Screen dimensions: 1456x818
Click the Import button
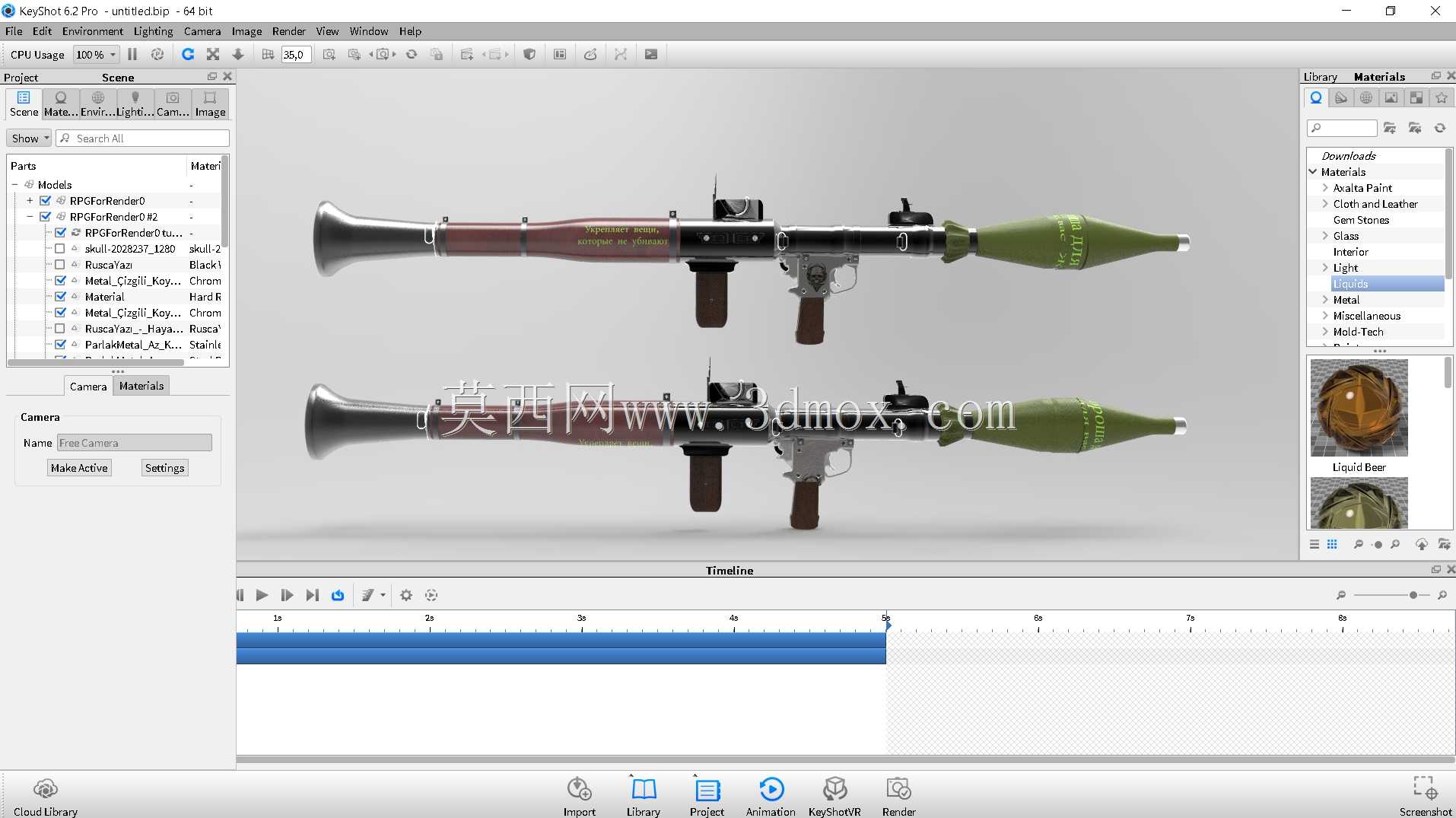pyautogui.click(x=580, y=796)
